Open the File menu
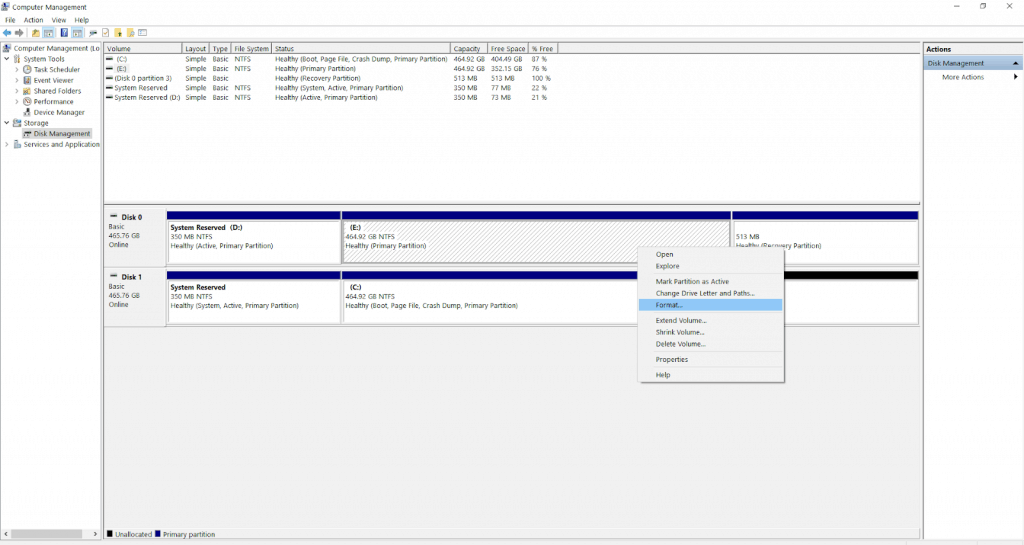1024x545 pixels. [x=10, y=20]
